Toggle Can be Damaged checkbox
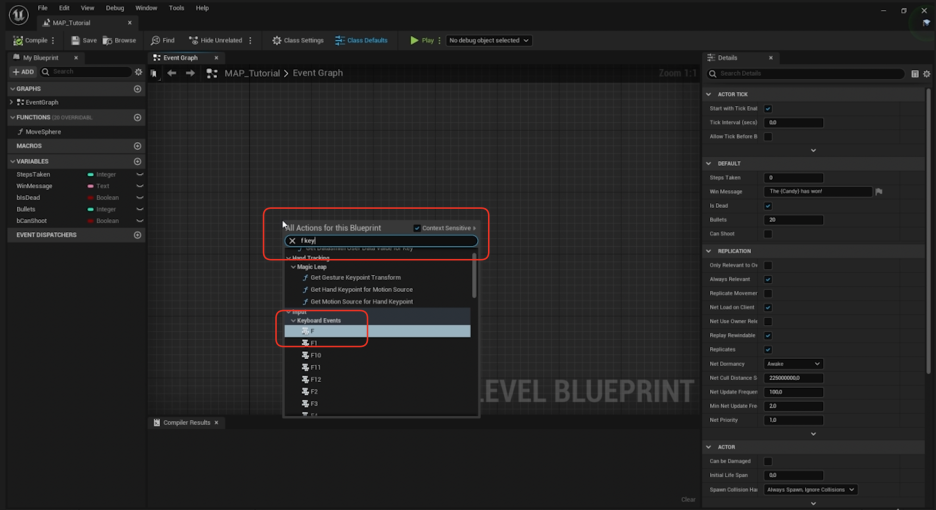 click(x=768, y=462)
